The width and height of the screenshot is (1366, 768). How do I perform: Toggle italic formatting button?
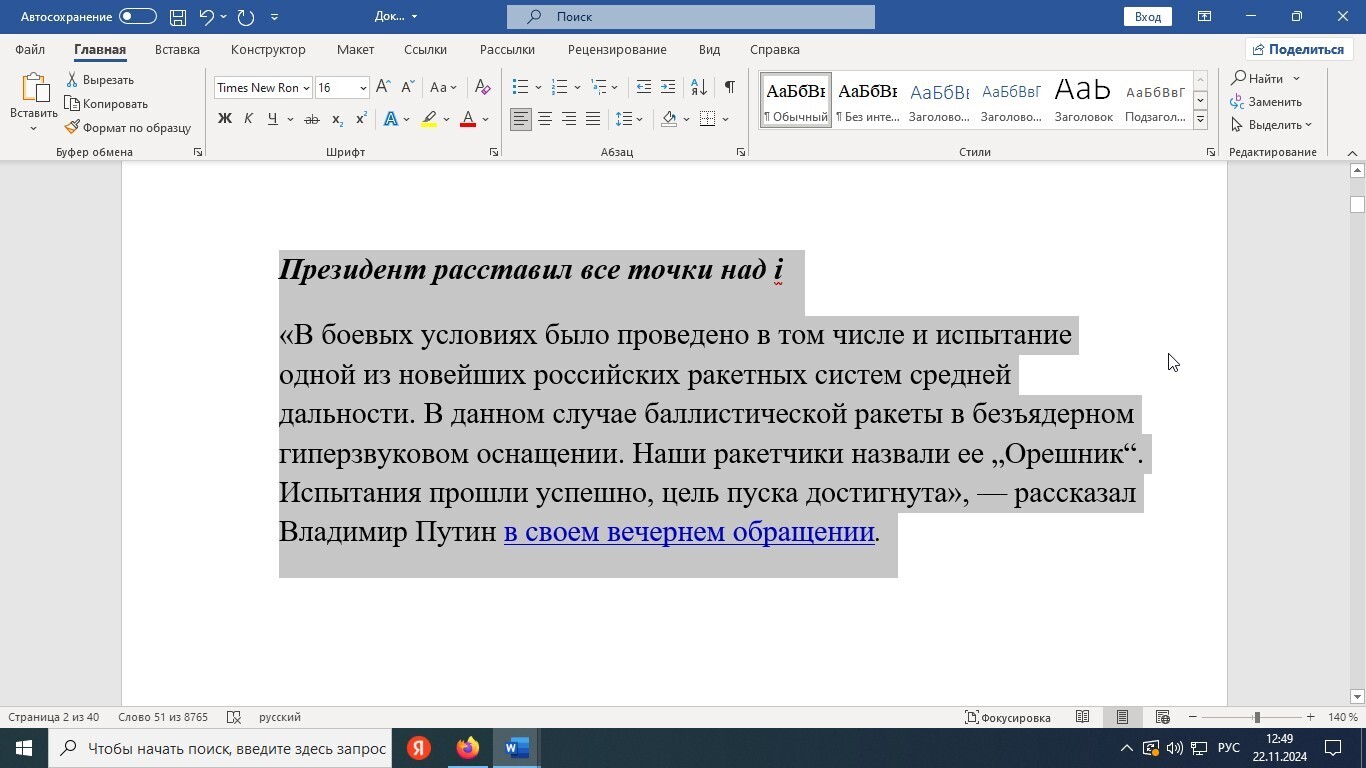click(x=248, y=119)
